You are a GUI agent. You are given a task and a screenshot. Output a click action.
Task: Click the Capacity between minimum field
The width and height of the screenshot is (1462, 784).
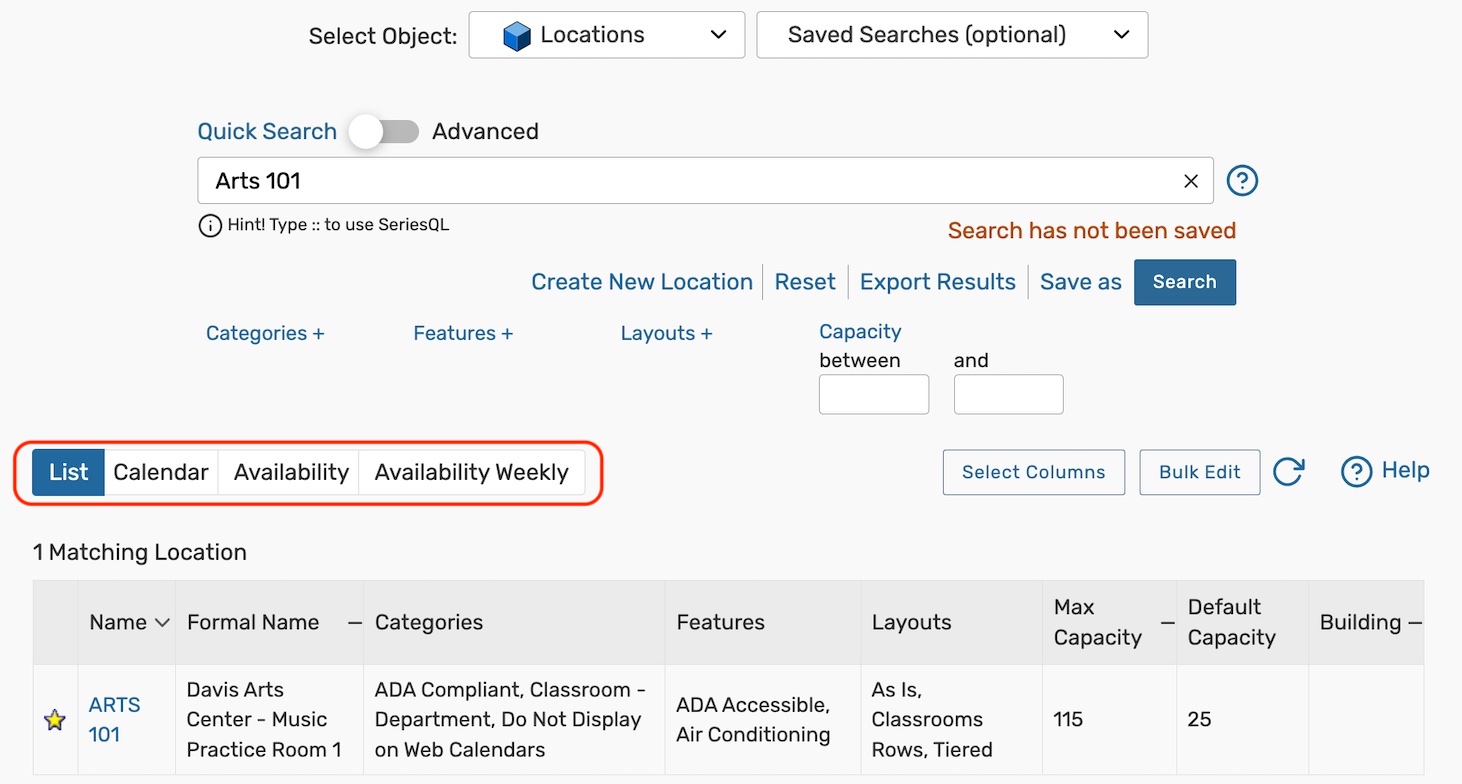click(873, 395)
